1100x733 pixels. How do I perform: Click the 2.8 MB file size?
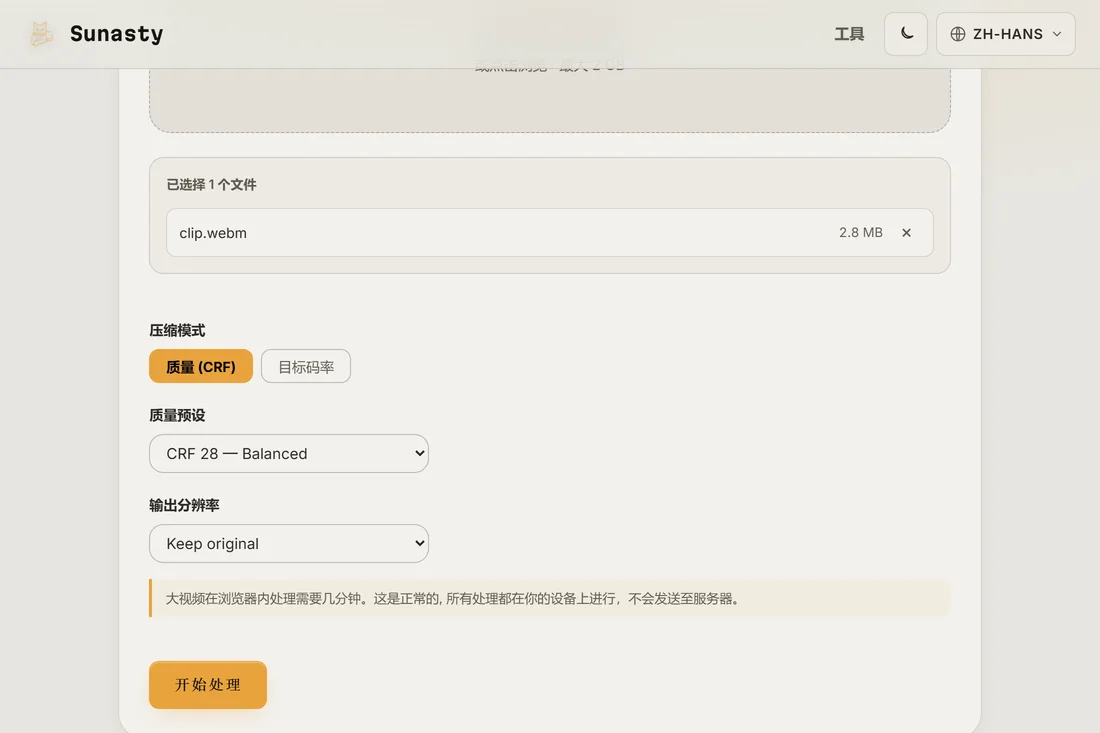pos(861,233)
